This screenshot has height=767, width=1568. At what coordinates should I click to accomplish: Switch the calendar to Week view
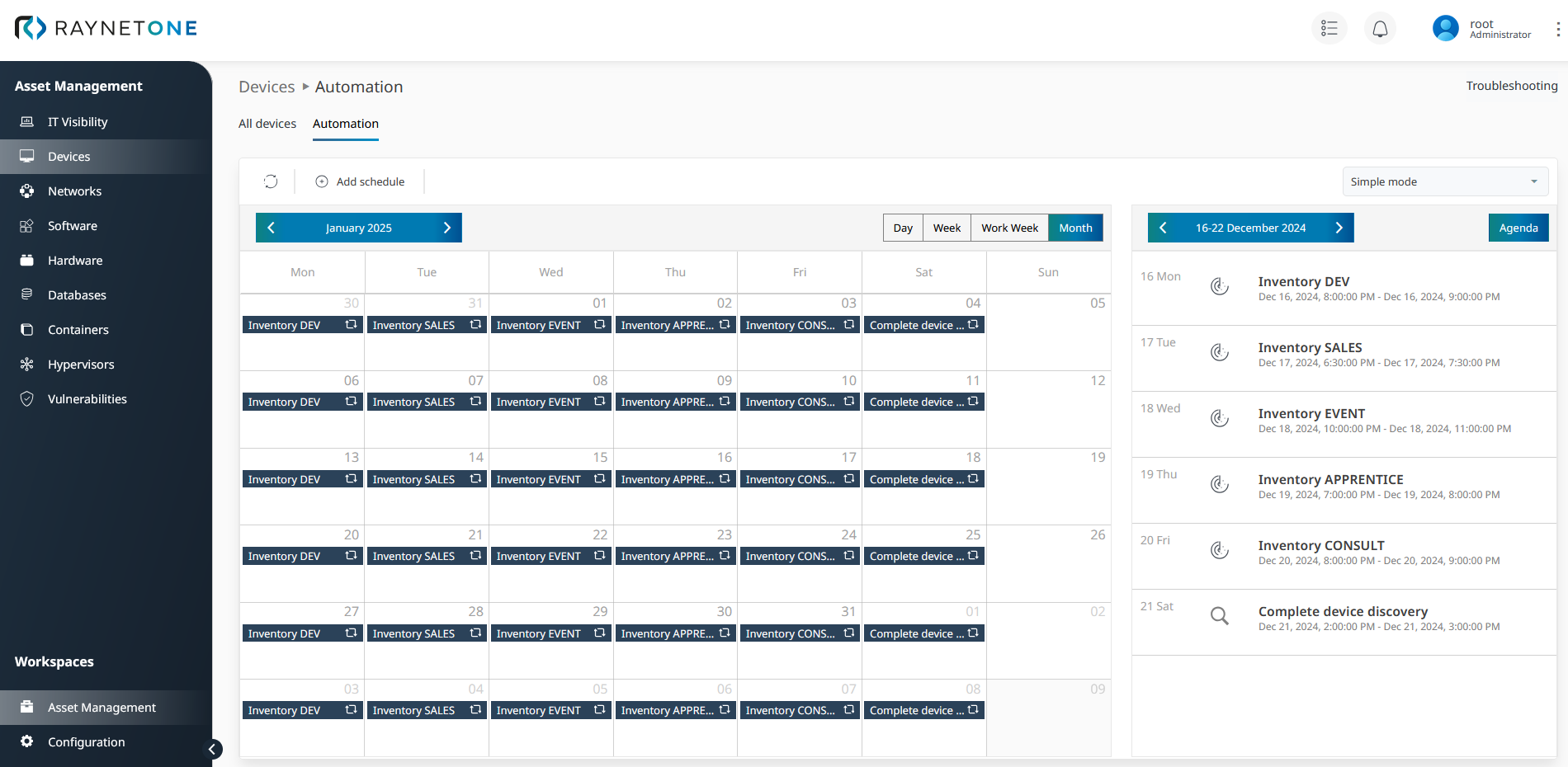[x=947, y=228]
